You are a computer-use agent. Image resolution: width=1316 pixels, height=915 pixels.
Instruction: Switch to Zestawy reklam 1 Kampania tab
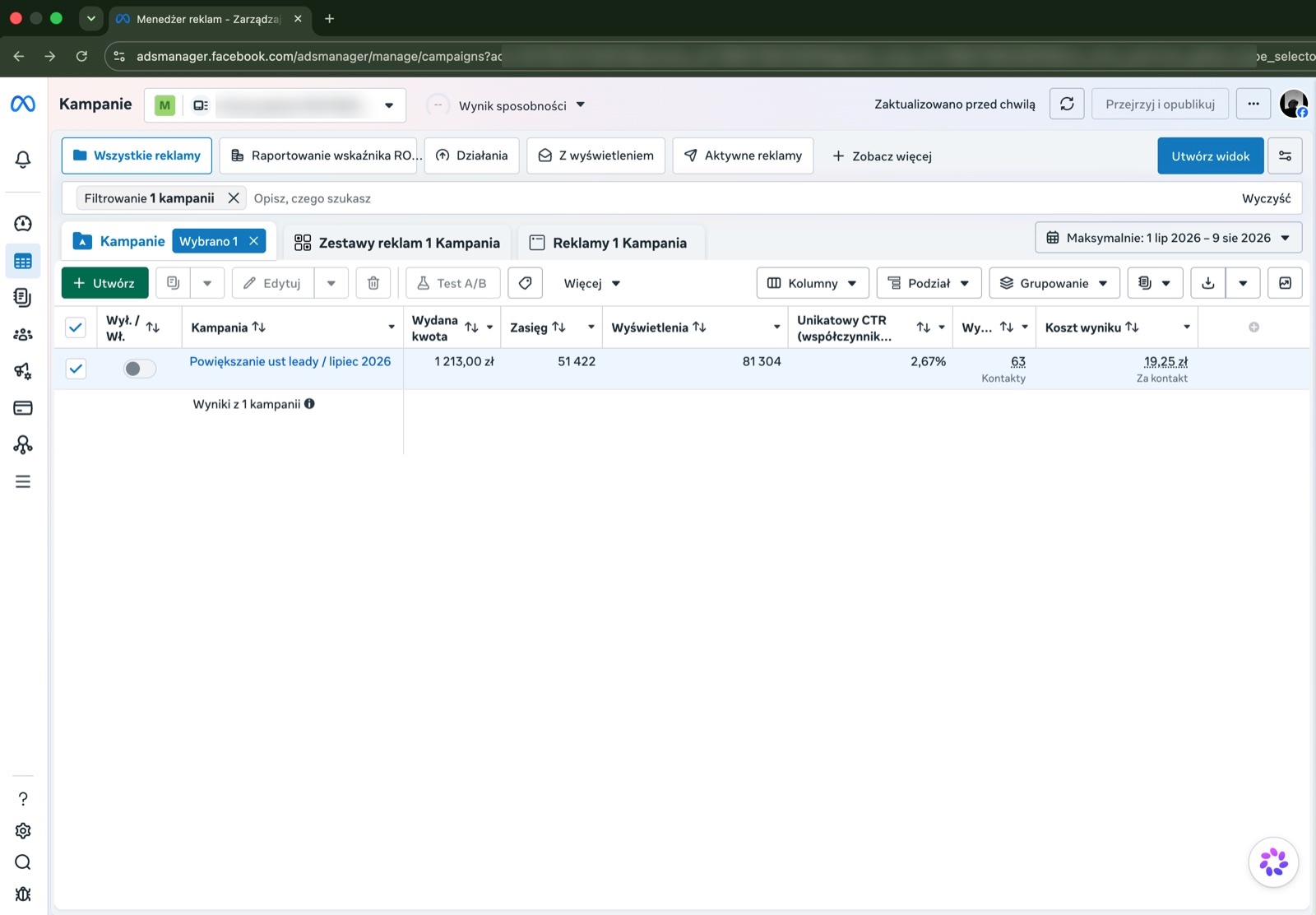pos(397,243)
